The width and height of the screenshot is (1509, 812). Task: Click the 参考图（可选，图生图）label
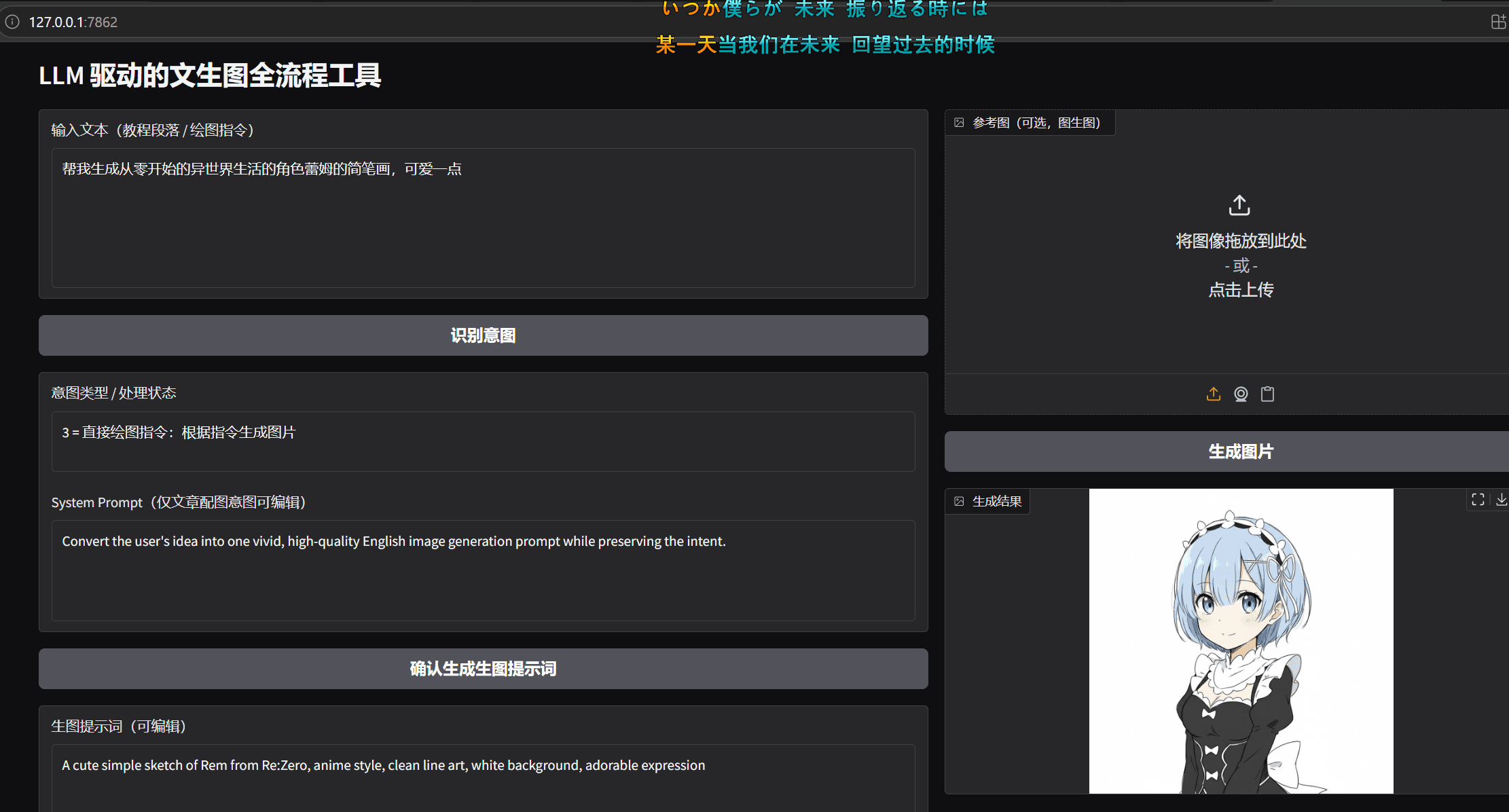(x=1036, y=123)
